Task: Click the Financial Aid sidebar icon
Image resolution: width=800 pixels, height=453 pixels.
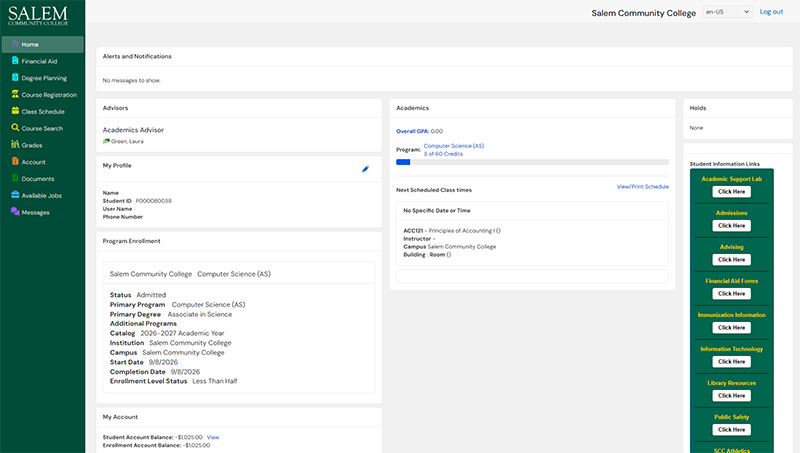Action: [15, 61]
